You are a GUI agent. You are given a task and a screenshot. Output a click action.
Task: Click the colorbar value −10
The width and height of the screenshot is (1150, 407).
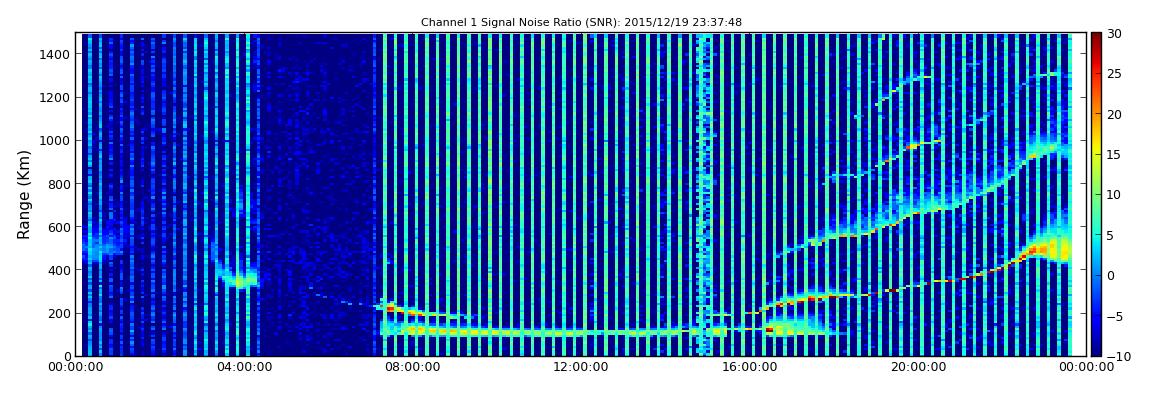pyautogui.click(x=1118, y=356)
